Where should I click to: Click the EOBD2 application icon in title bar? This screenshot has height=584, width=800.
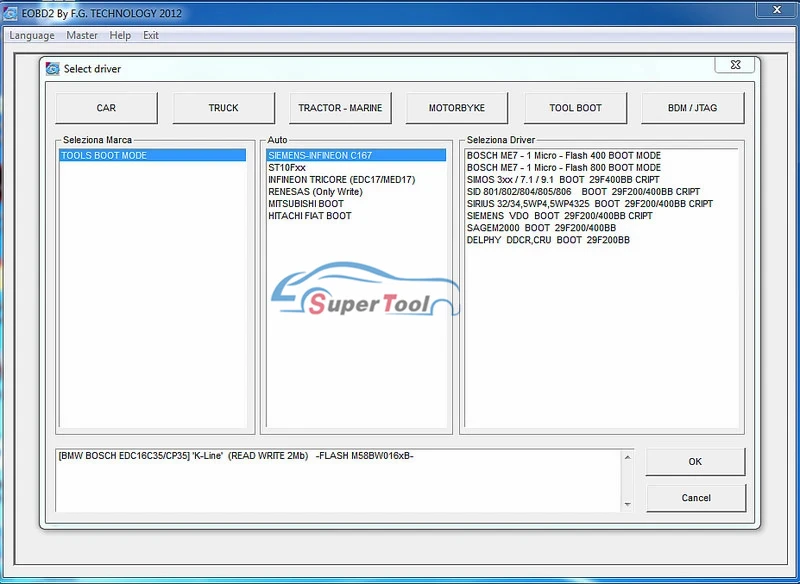[x=10, y=13]
